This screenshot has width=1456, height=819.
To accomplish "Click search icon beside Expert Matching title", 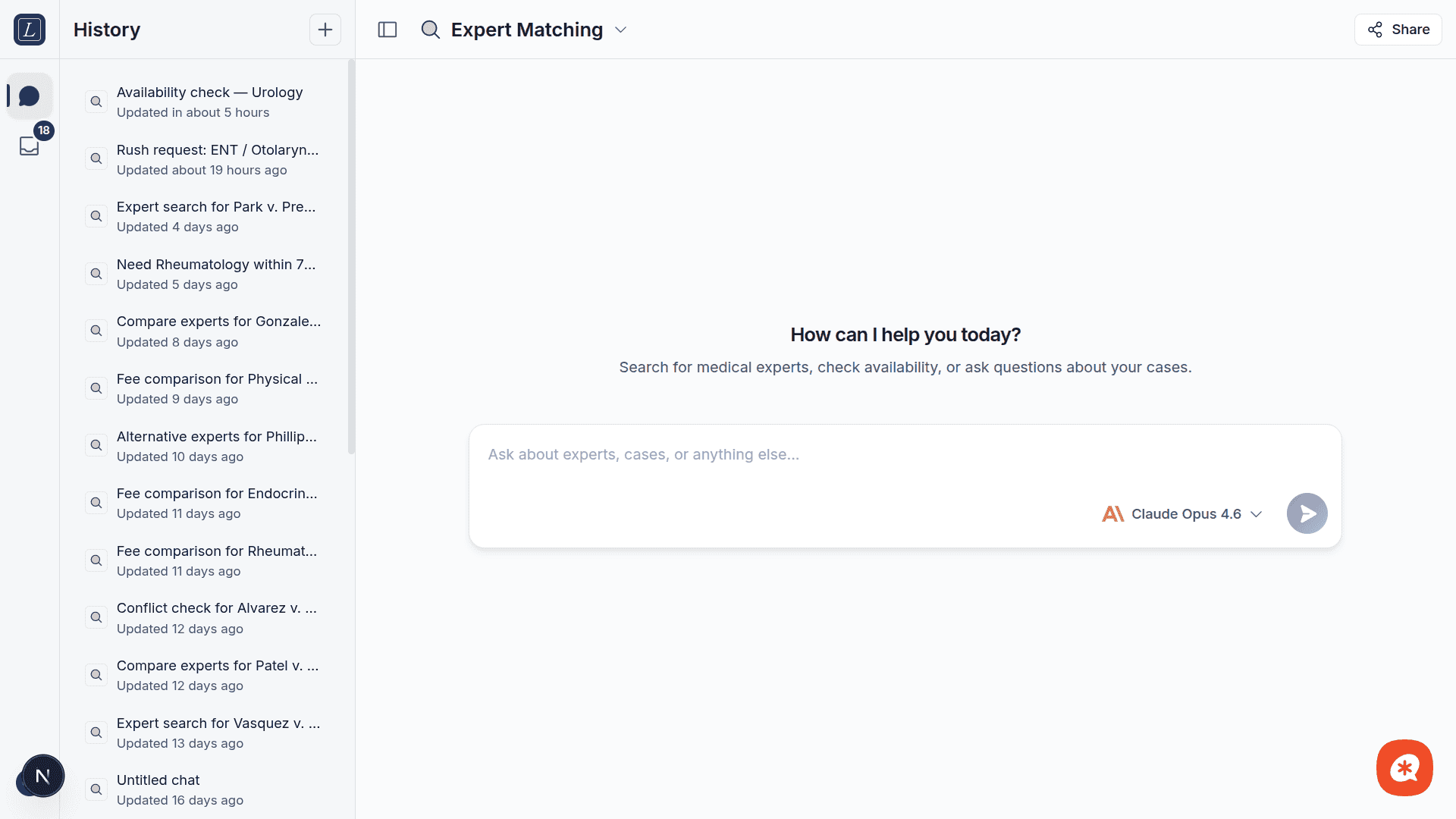I will pos(430,30).
